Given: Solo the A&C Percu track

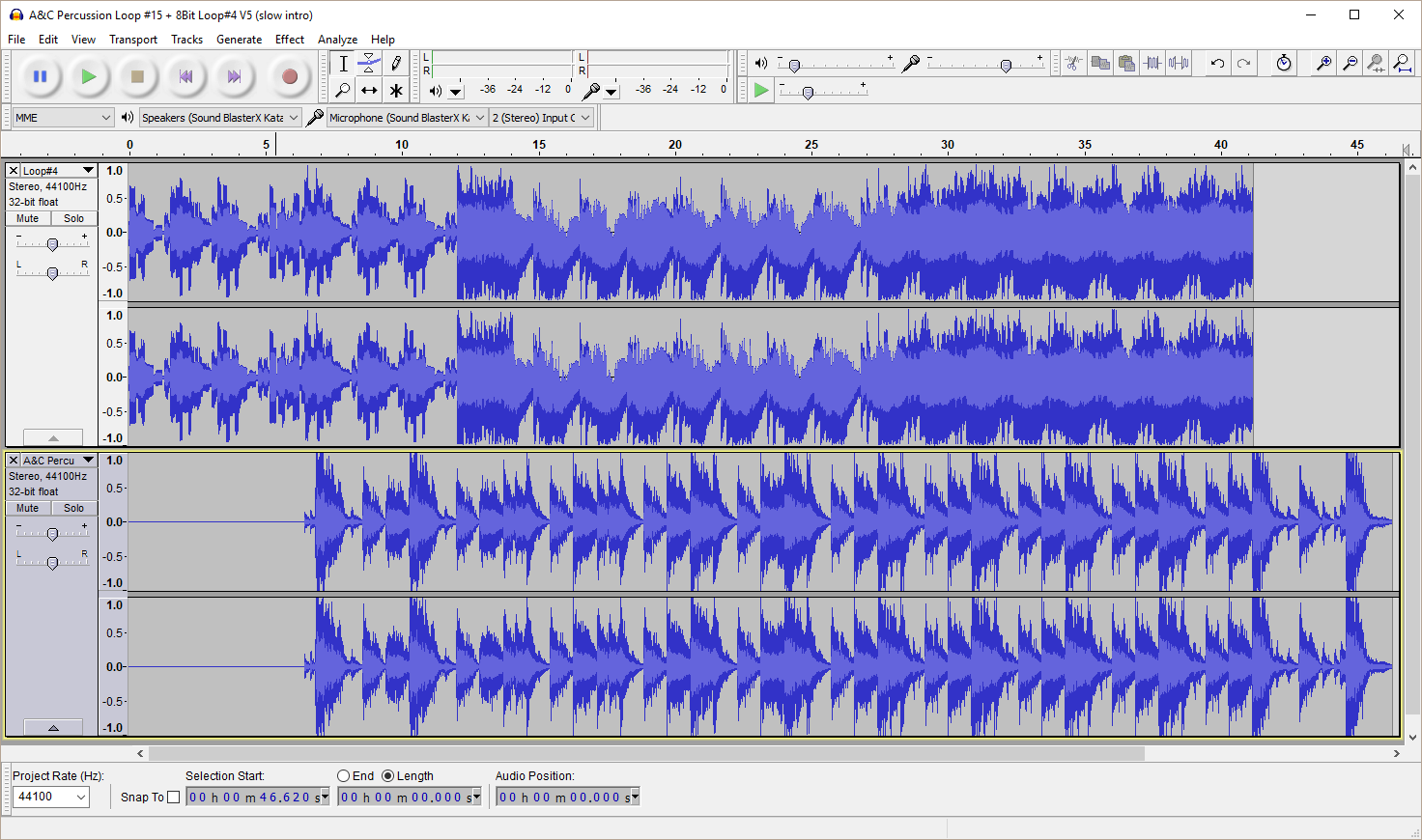Looking at the screenshot, I should [x=74, y=508].
